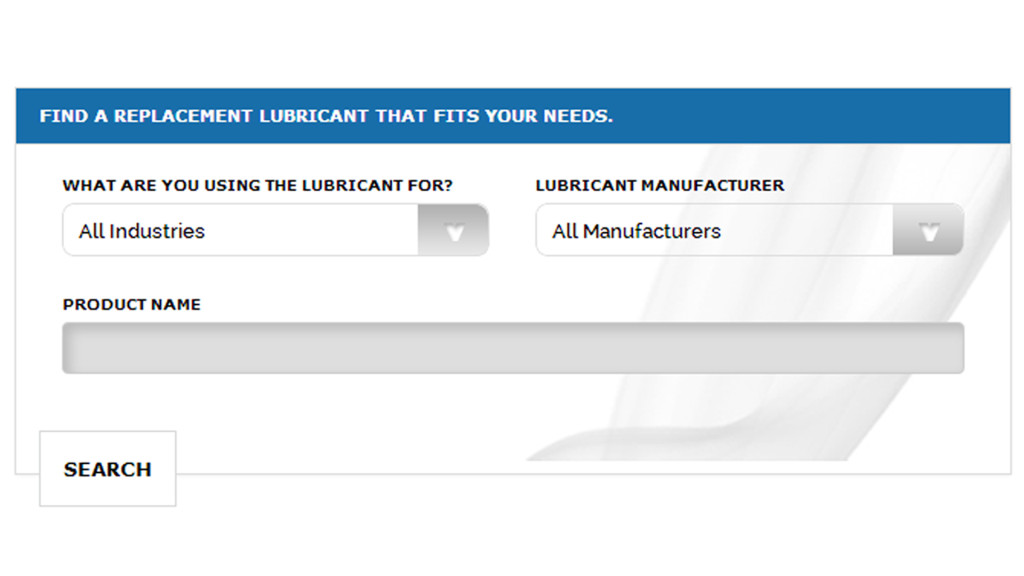Screen dimensions: 1024x576
Task: Click the 'Find a replacement lubricant' header text
Action: point(326,116)
